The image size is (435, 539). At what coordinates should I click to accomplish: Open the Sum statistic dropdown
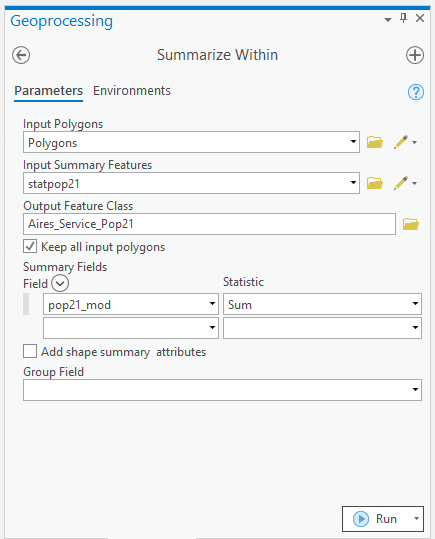415,304
